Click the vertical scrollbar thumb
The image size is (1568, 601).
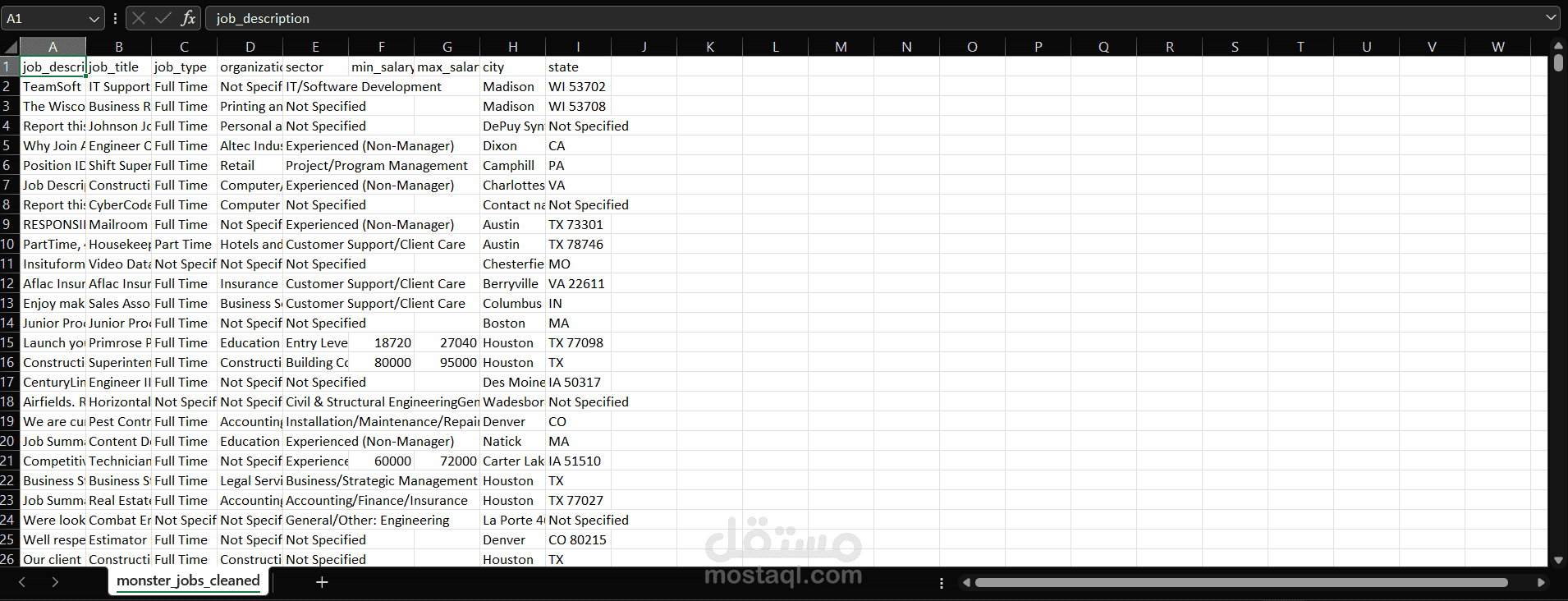(1558, 63)
